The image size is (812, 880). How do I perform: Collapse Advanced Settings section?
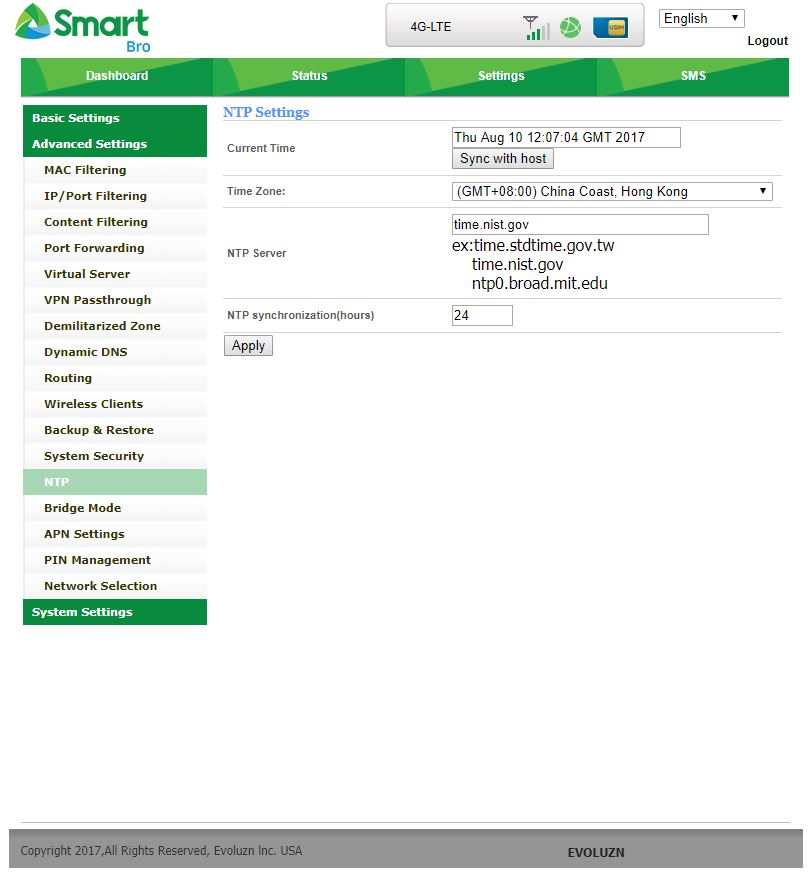click(115, 144)
